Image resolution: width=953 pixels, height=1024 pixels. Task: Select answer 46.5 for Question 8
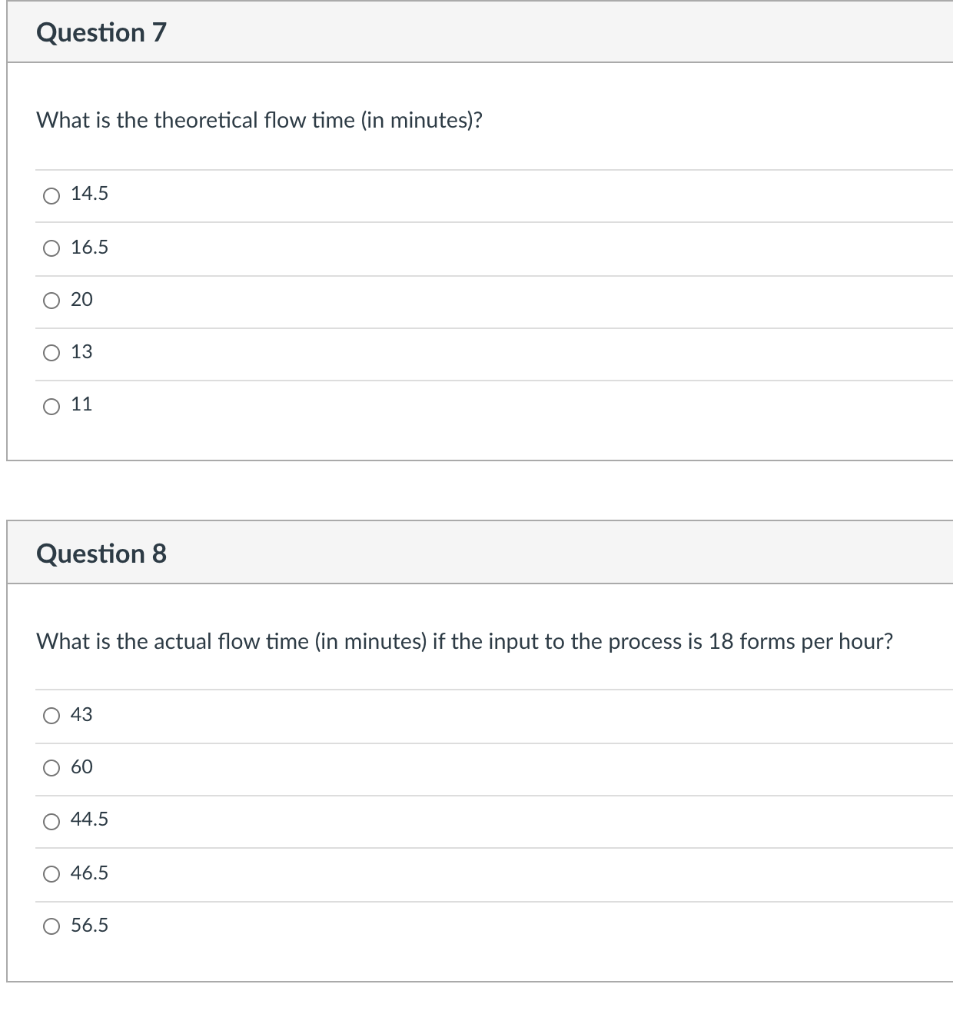(x=50, y=873)
